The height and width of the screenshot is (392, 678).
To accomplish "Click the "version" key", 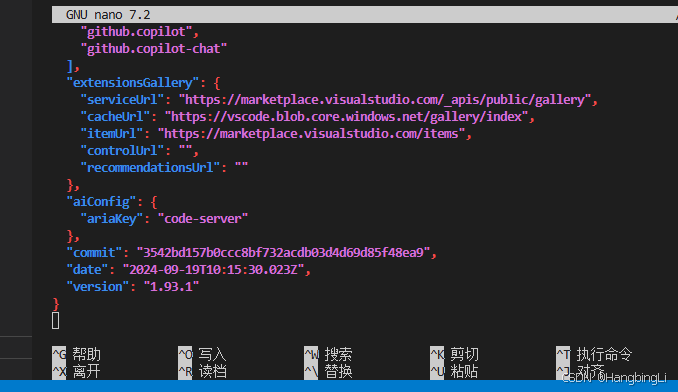I will [x=98, y=287].
